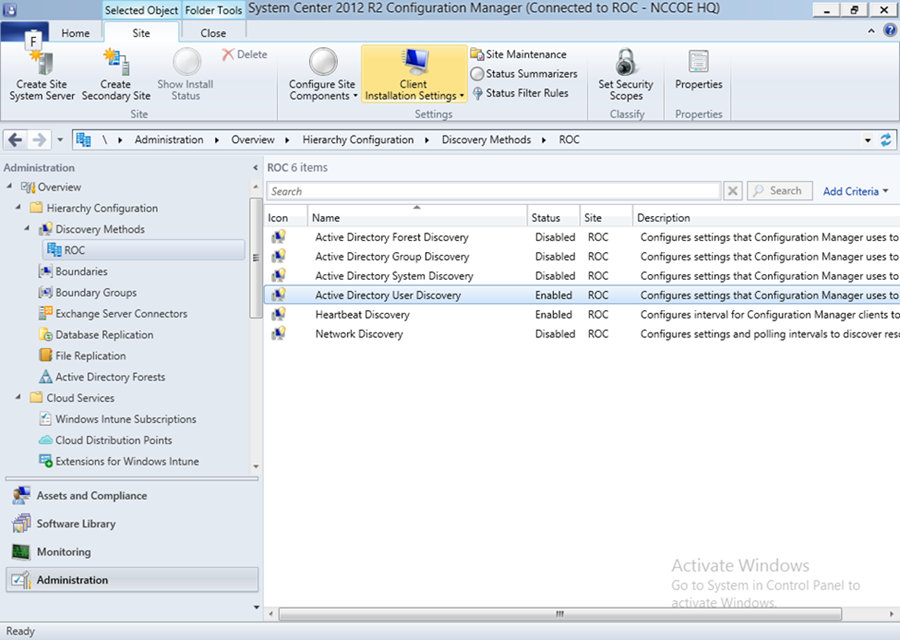Click the horizontal scrollbar thumb

[560, 614]
